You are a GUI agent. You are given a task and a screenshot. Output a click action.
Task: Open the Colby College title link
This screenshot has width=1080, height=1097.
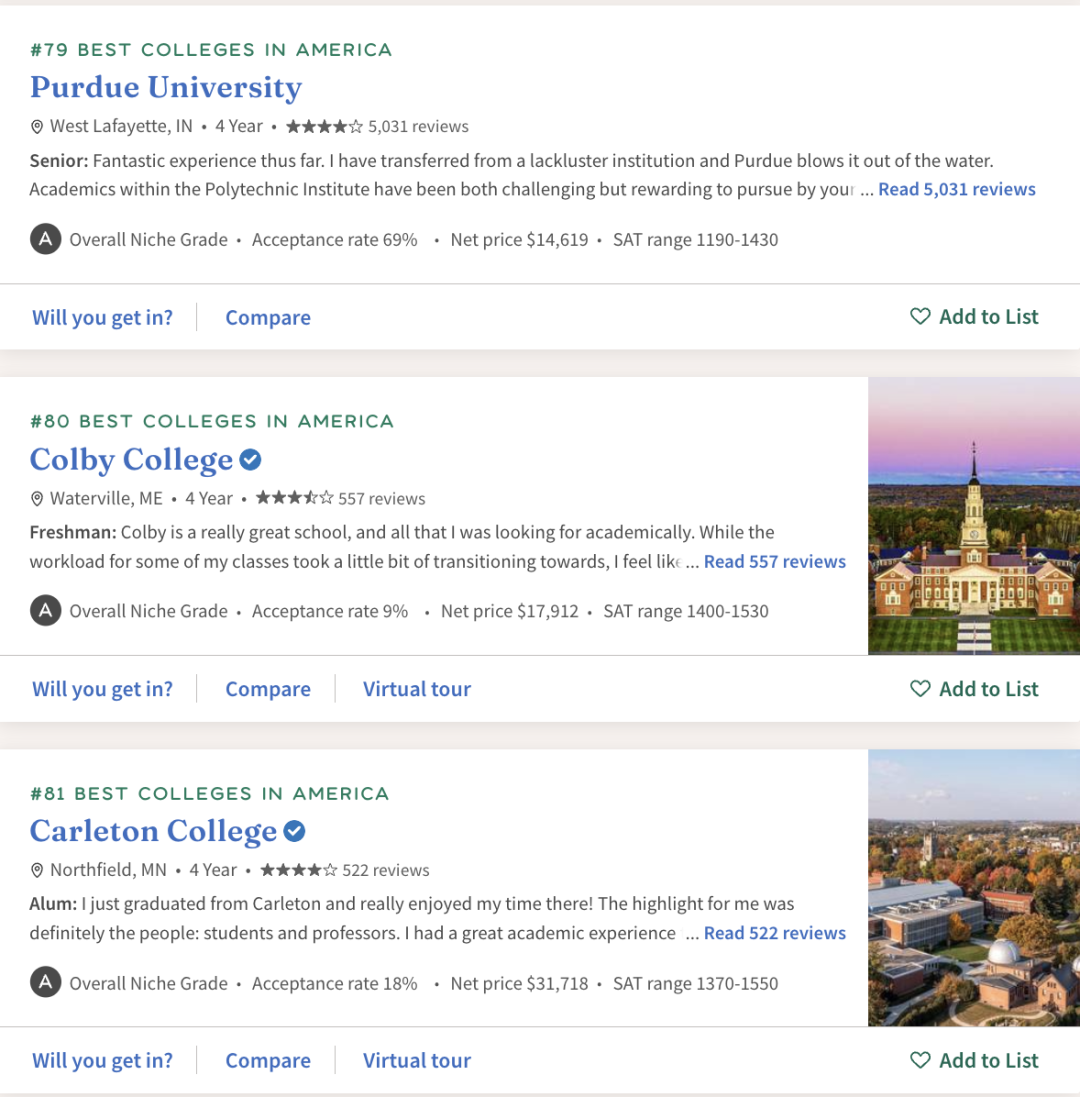click(x=131, y=460)
